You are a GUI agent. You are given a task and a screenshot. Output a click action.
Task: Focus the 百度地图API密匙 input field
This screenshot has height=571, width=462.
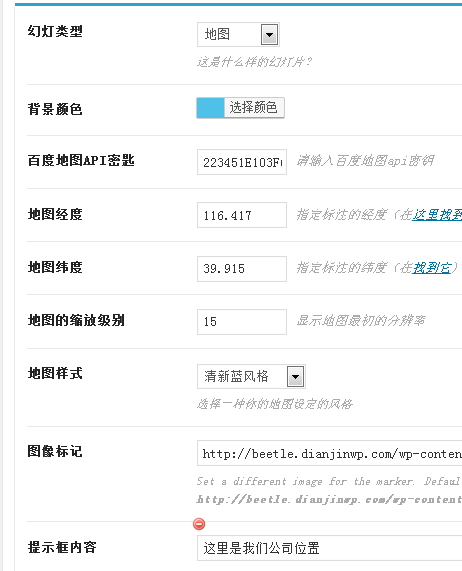[x=242, y=162]
